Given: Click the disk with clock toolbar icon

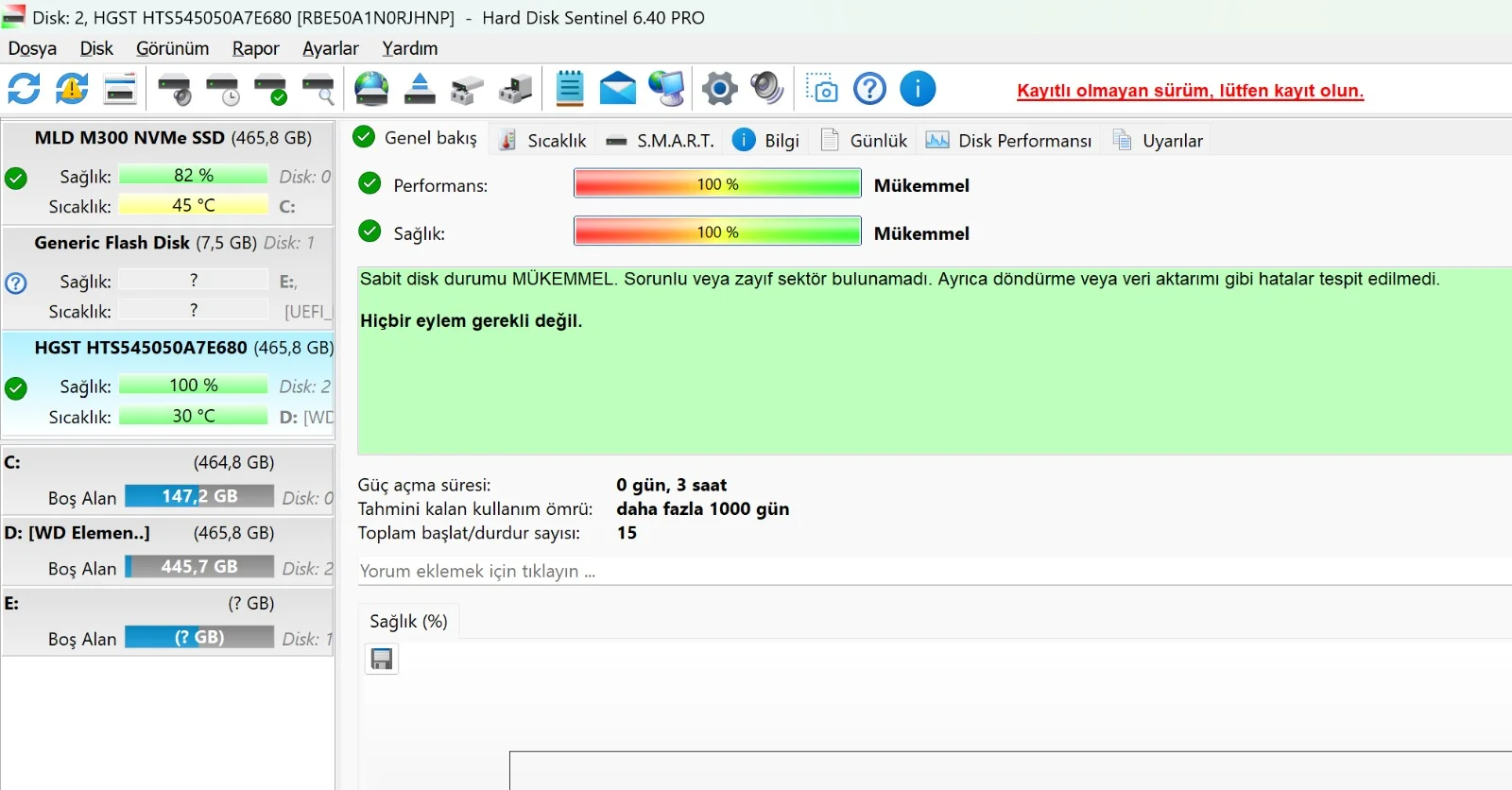Looking at the screenshot, I should click(x=223, y=89).
